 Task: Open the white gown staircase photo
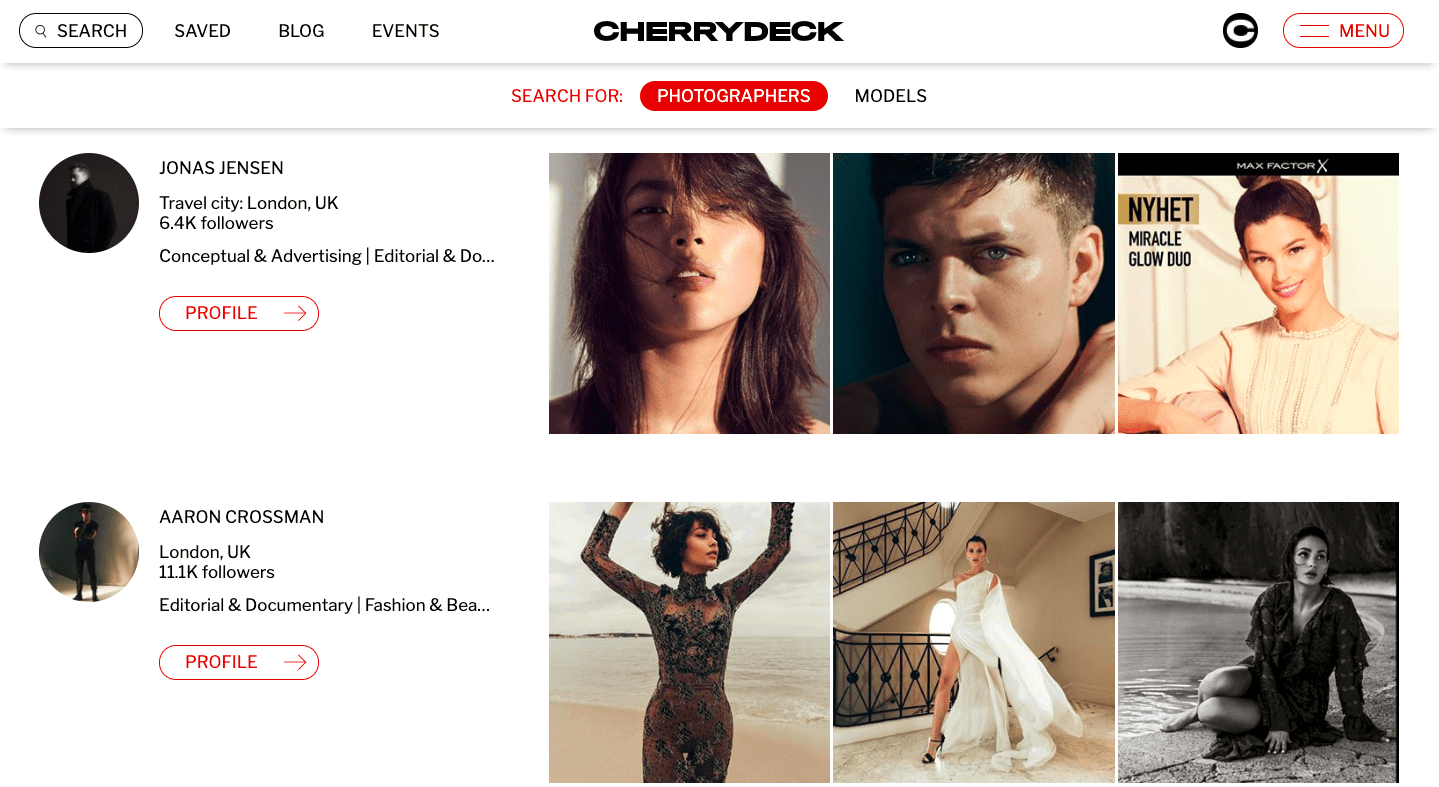(x=973, y=642)
